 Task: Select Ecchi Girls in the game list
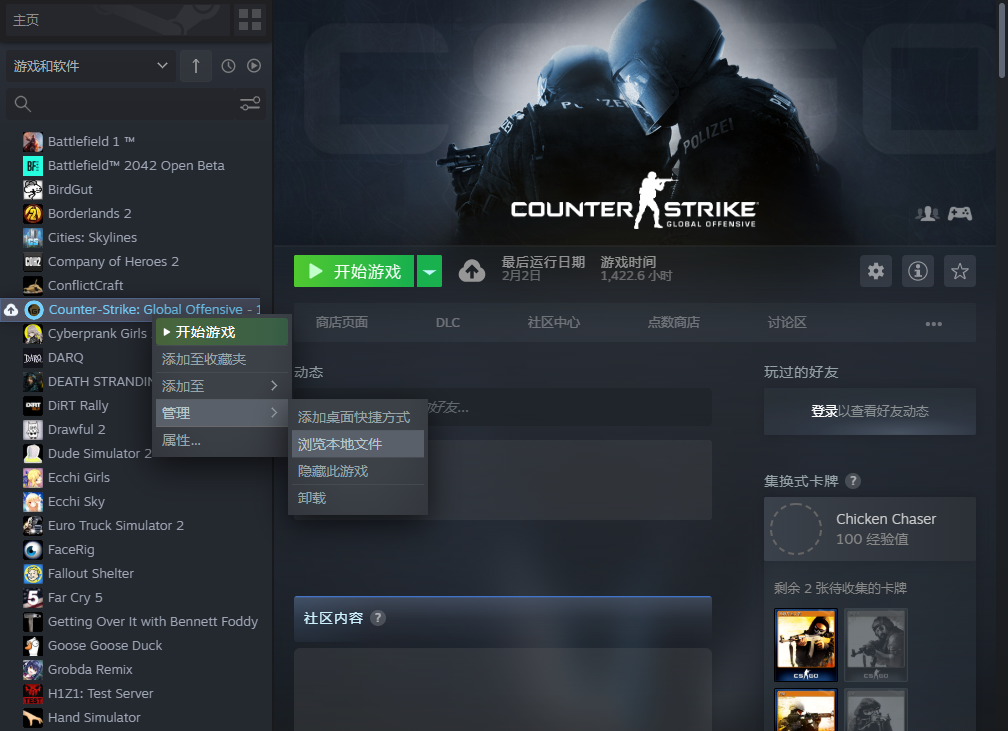coord(78,478)
